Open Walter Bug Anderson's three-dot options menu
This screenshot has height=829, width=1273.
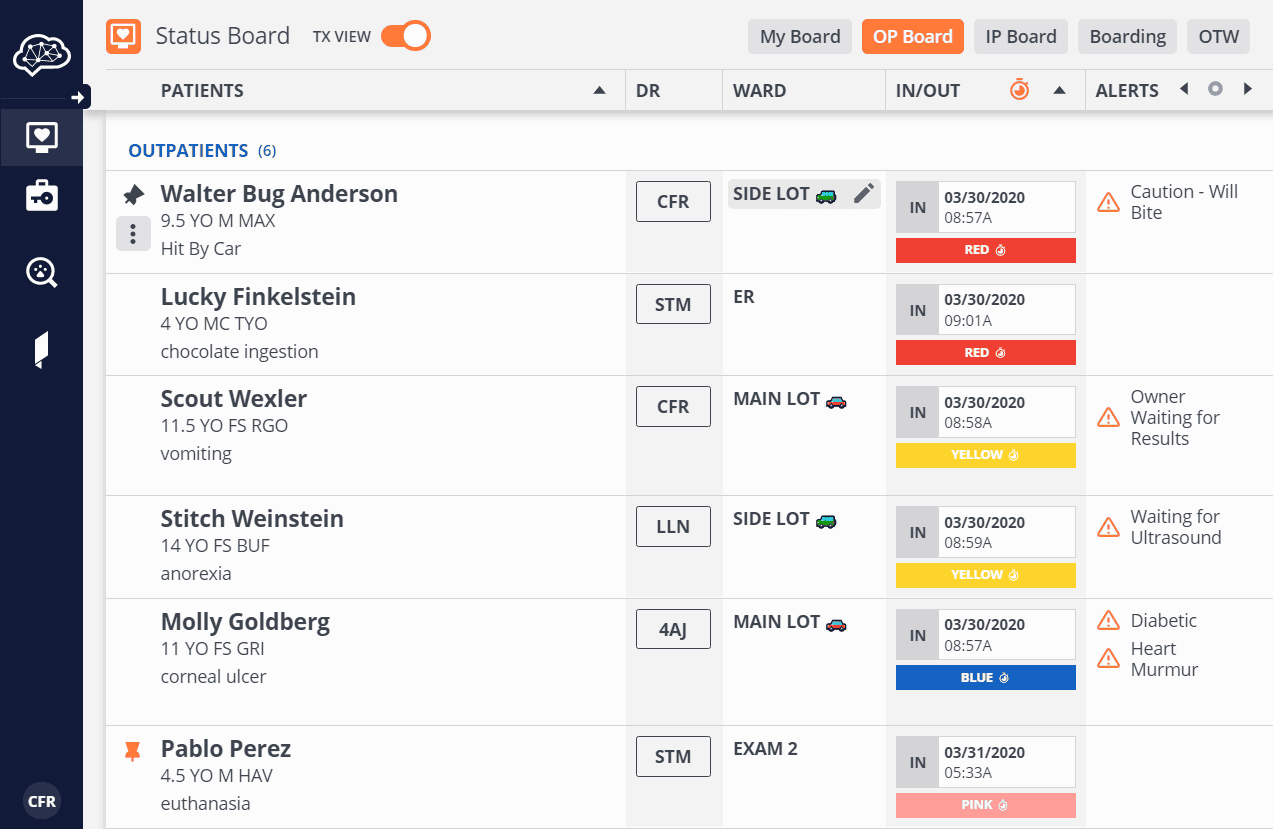tap(133, 234)
